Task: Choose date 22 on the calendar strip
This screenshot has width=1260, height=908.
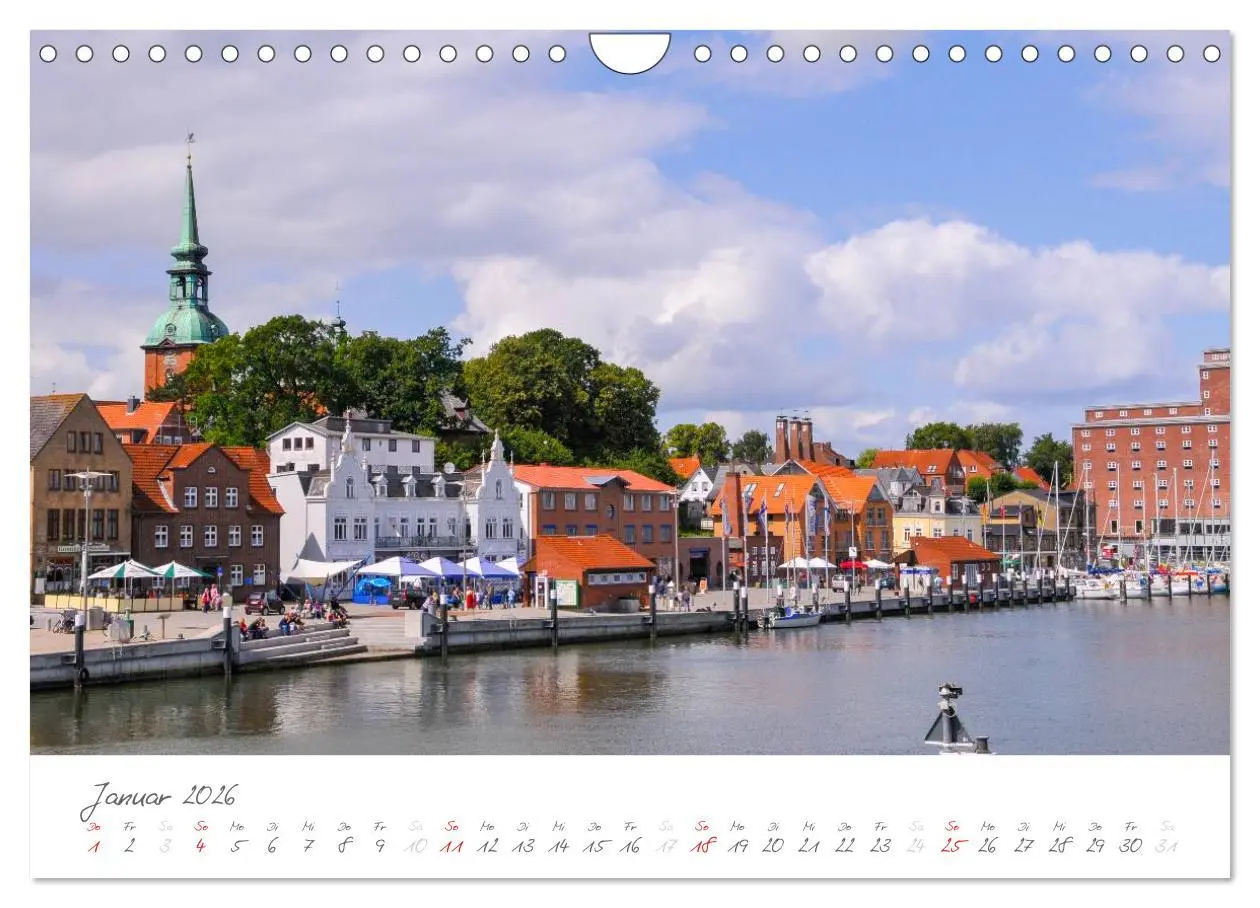Action: point(845,846)
